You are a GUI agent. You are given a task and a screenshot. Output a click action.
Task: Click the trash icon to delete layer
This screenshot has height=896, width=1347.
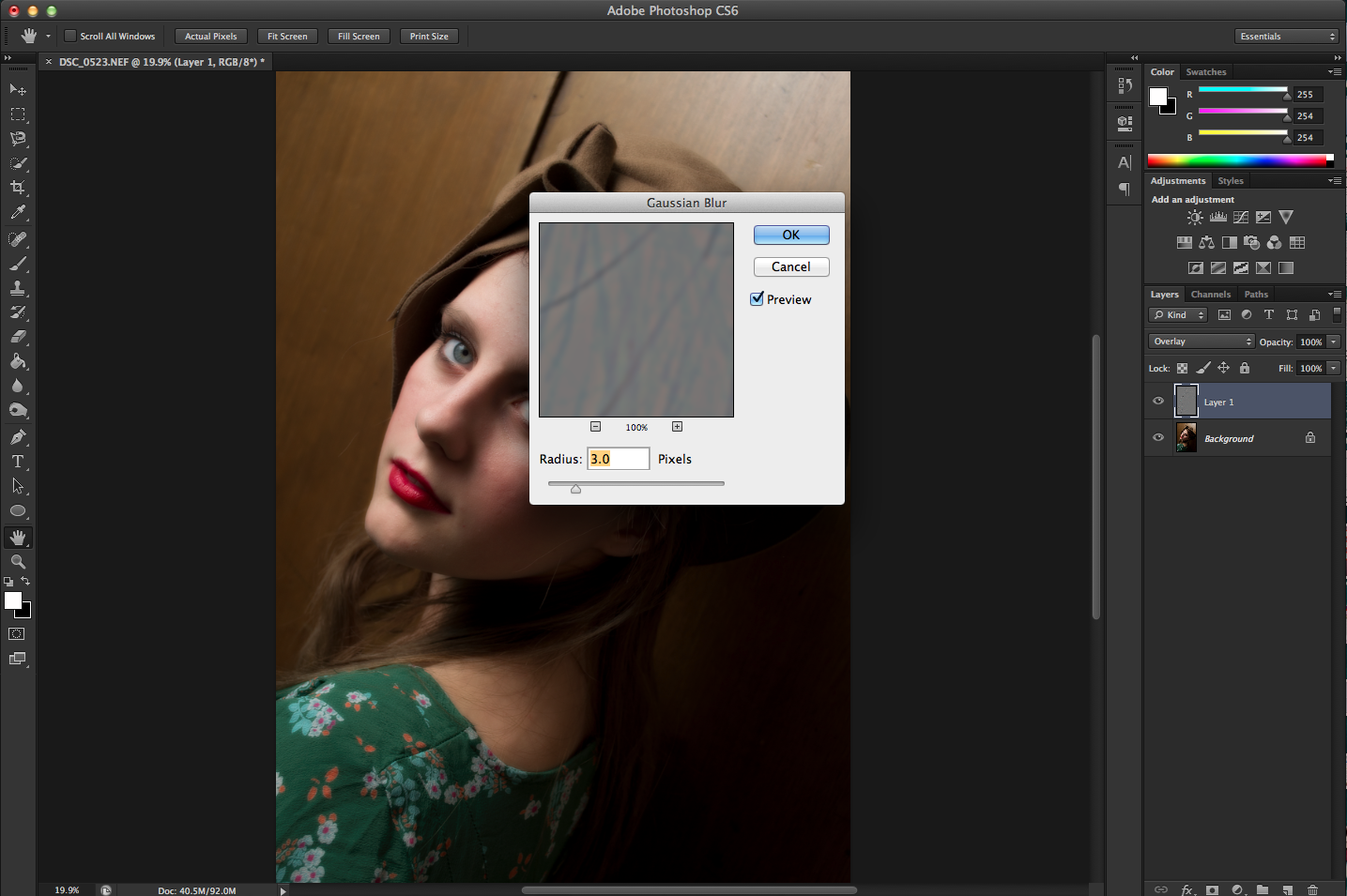point(1312,889)
